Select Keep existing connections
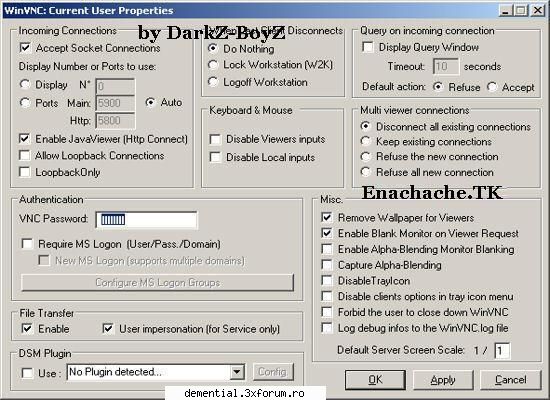The image size is (550, 400). [365, 141]
